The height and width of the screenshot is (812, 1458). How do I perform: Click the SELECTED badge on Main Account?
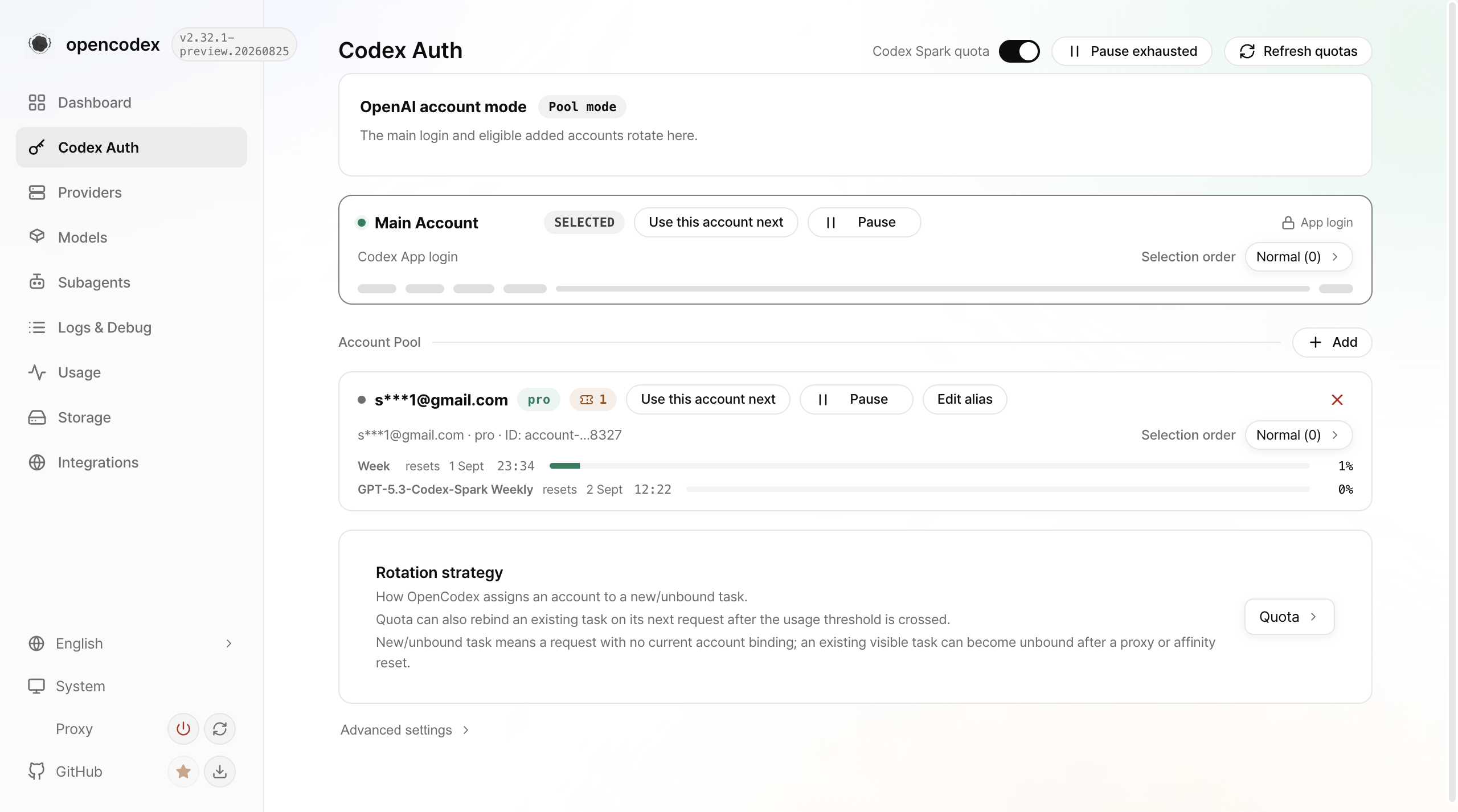[x=584, y=222]
